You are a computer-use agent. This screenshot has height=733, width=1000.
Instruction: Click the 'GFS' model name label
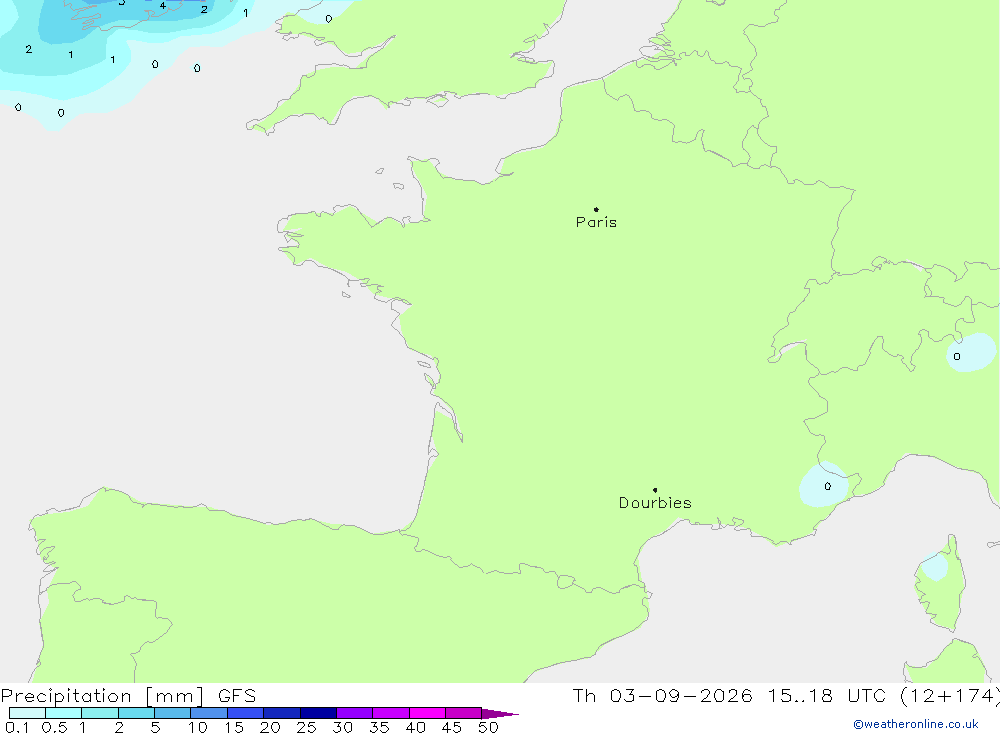[x=237, y=696]
